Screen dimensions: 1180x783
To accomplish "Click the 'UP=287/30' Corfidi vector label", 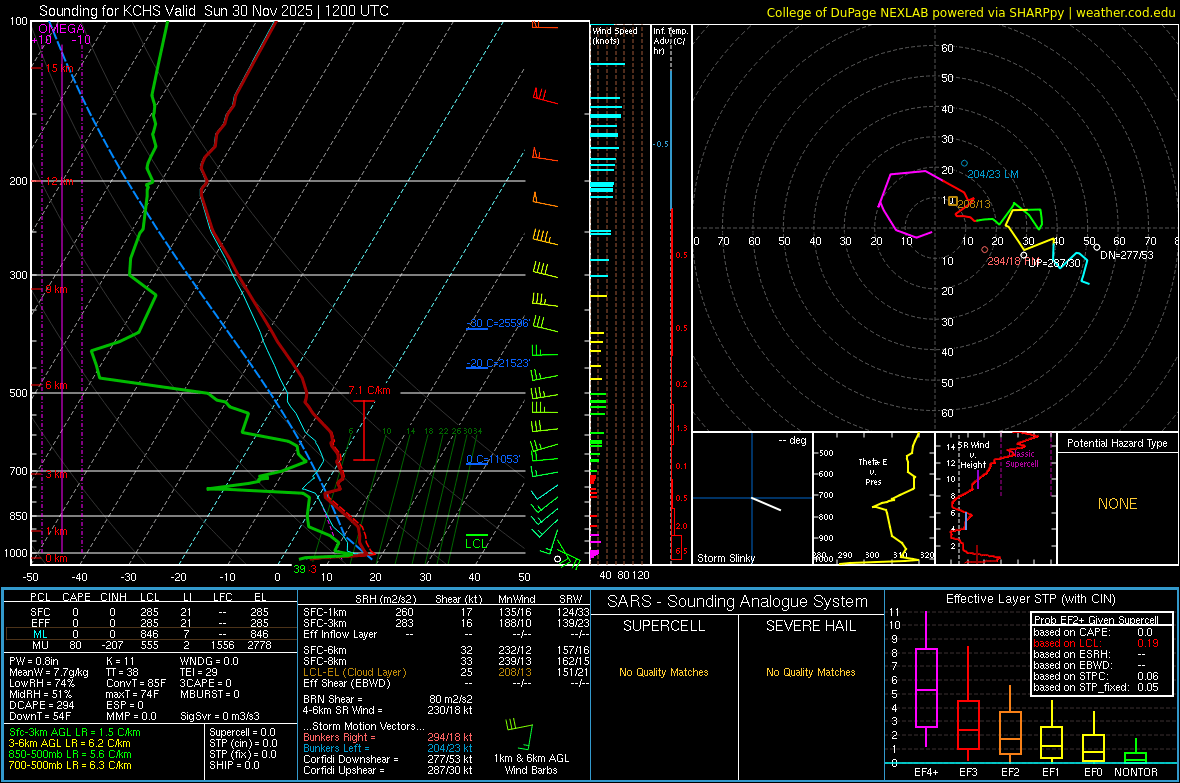I will (x=1054, y=263).
